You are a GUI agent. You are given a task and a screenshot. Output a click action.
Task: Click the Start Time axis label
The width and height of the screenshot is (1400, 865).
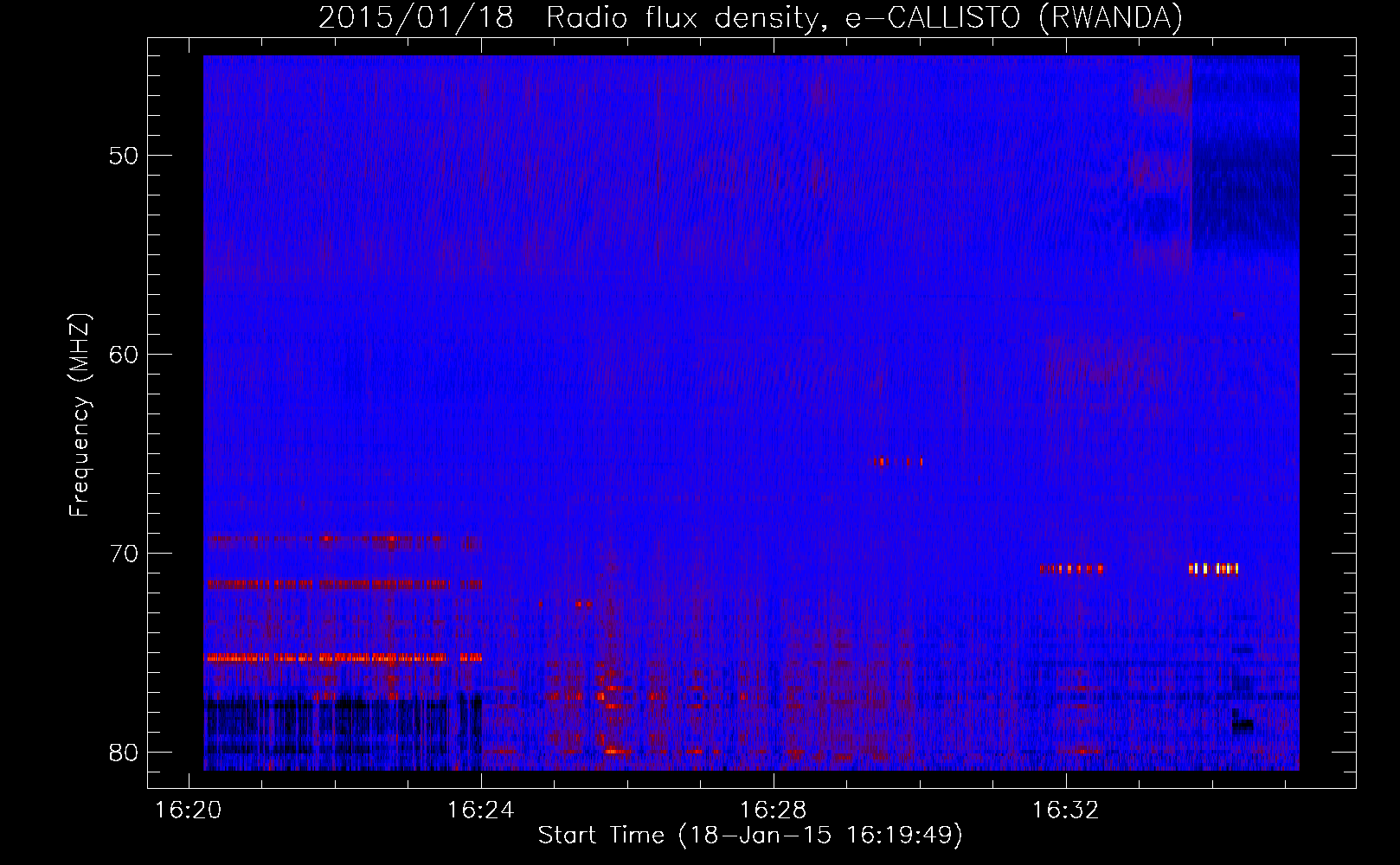(750, 836)
